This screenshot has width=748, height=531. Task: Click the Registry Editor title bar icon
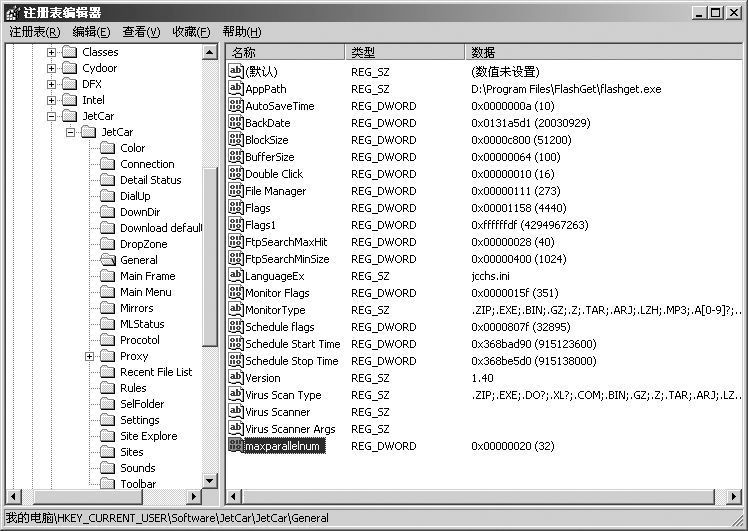click(x=12, y=11)
